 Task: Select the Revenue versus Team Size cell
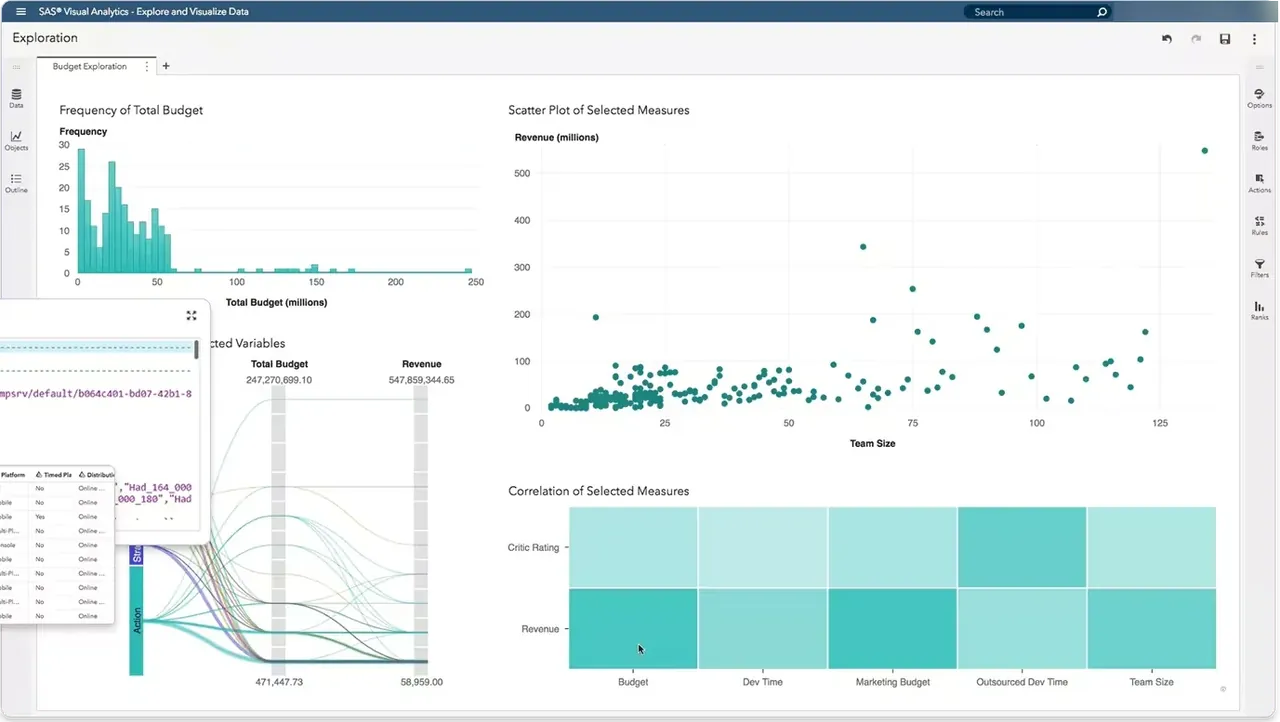click(1151, 628)
